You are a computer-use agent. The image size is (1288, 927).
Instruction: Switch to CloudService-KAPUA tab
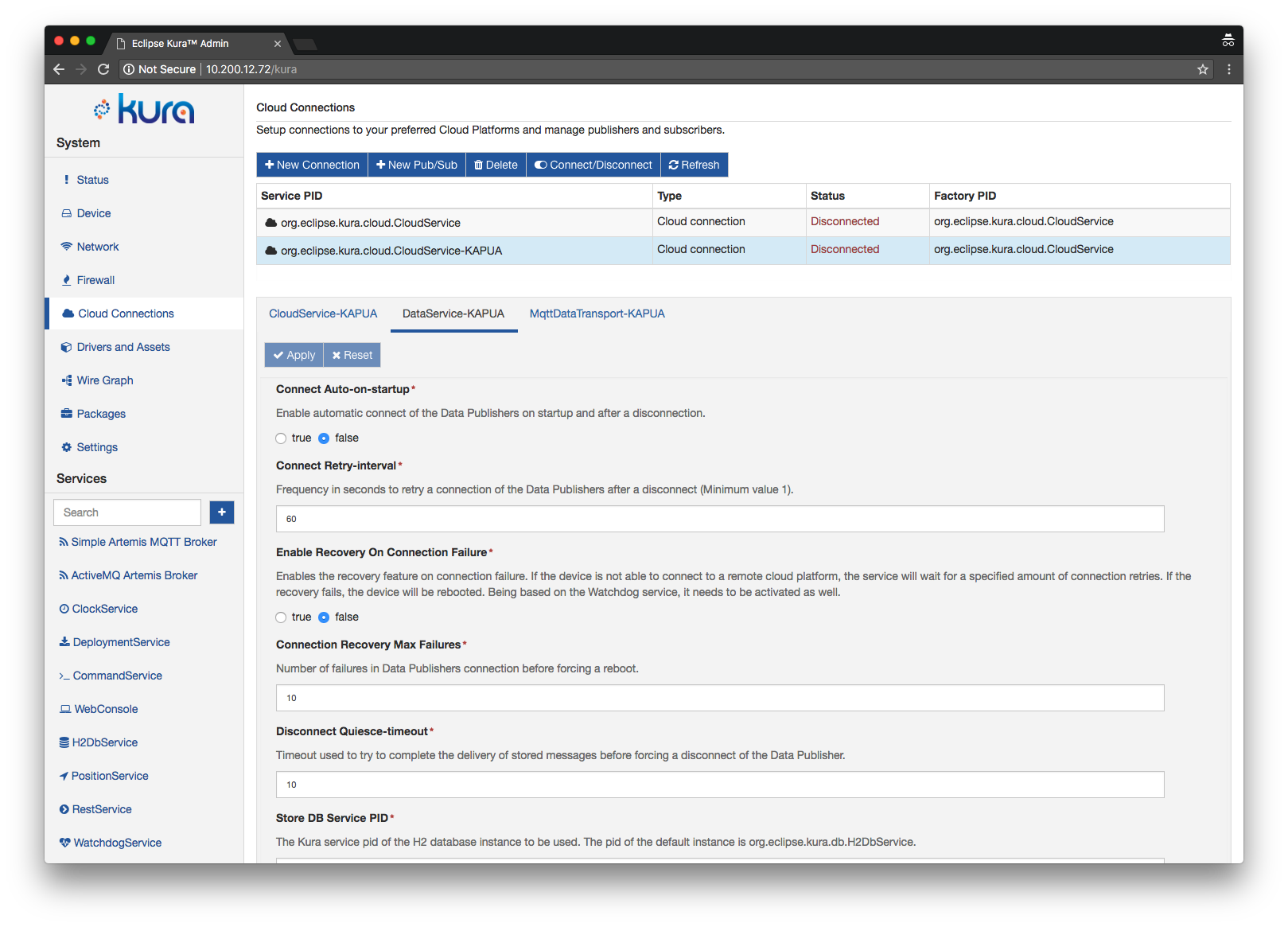[x=323, y=314]
